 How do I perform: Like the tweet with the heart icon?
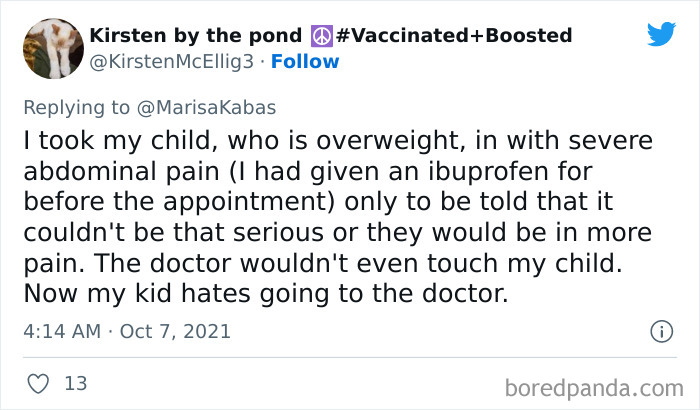pos(37,382)
